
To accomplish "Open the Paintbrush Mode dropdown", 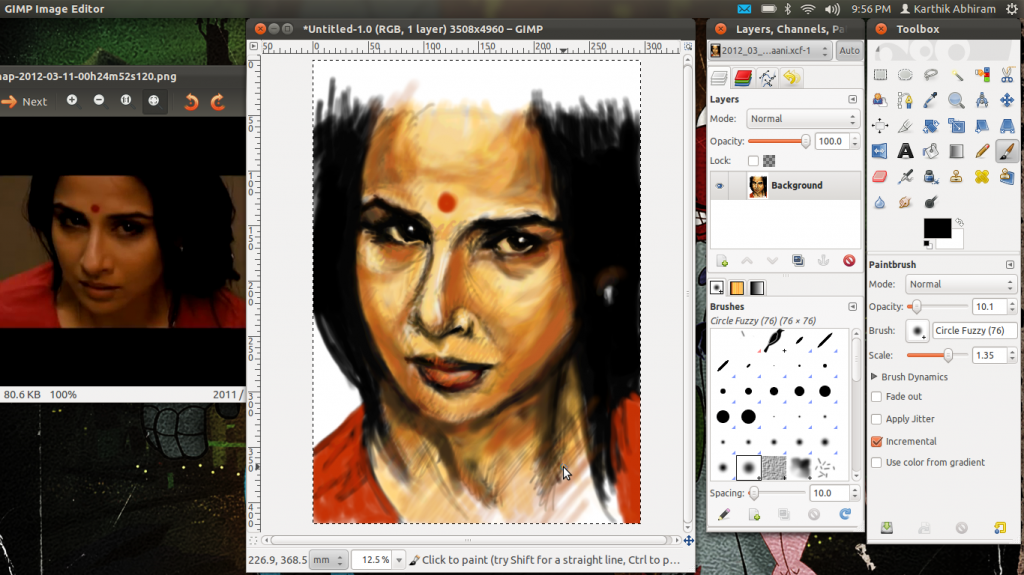I will click(961, 284).
